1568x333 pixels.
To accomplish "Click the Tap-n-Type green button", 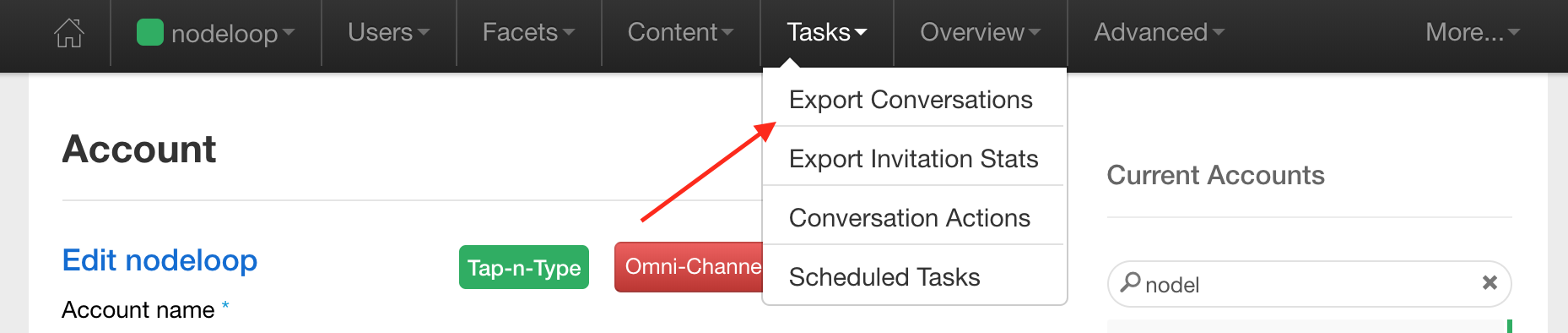I will [x=524, y=267].
